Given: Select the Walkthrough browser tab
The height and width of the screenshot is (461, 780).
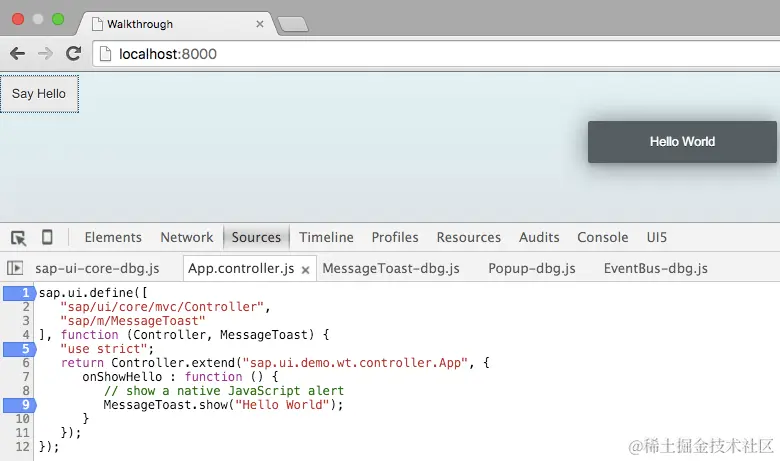Looking at the screenshot, I should [177, 24].
